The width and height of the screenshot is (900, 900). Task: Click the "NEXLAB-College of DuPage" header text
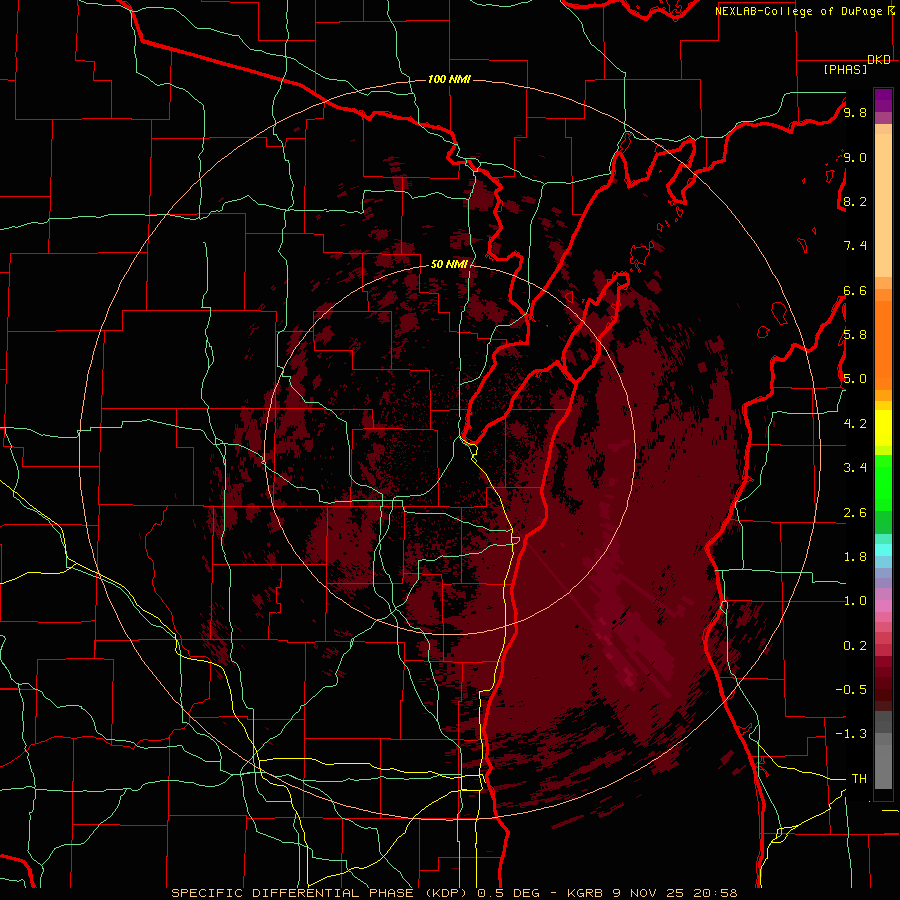coord(798,11)
